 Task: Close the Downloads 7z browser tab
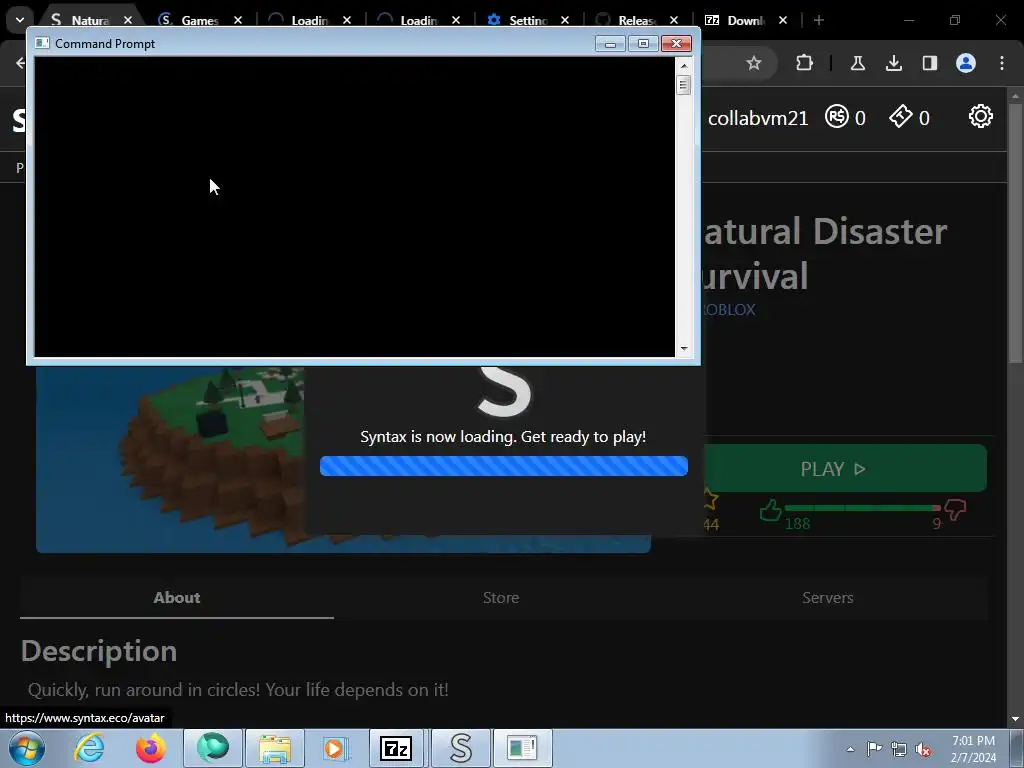click(x=783, y=20)
